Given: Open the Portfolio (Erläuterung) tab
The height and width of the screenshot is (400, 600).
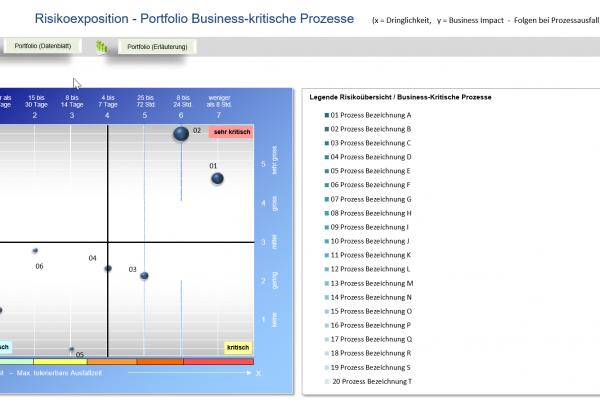Looking at the screenshot, I should coord(156,47).
